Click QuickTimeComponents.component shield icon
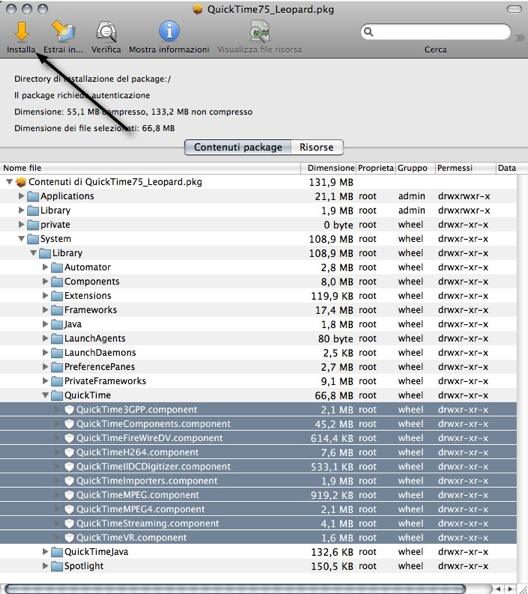 coord(69,424)
